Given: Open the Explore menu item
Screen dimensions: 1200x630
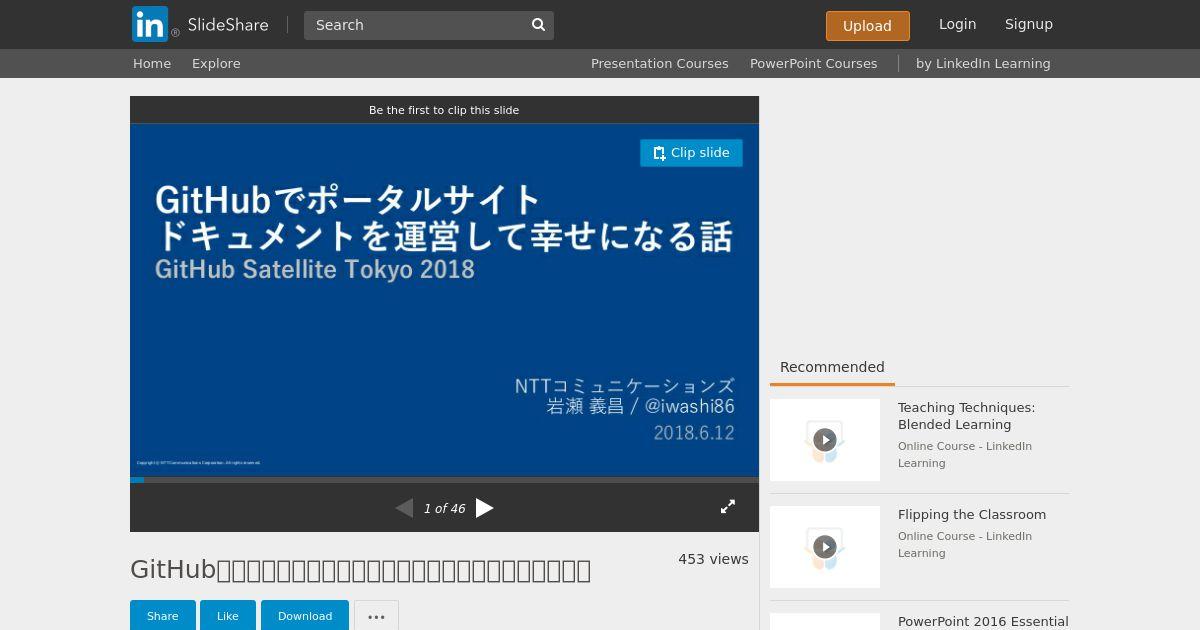Looking at the screenshot, I should coord(216,63).
